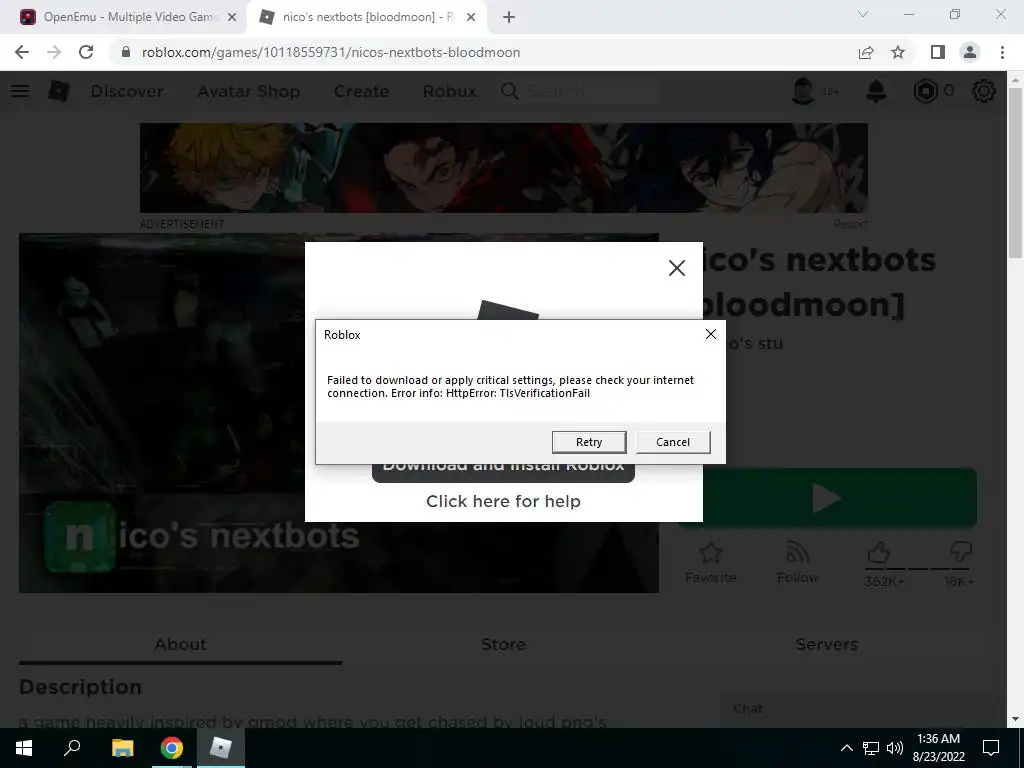Open a new browser tab with plus
1024x768 pixels.
[x=509, y=18]
